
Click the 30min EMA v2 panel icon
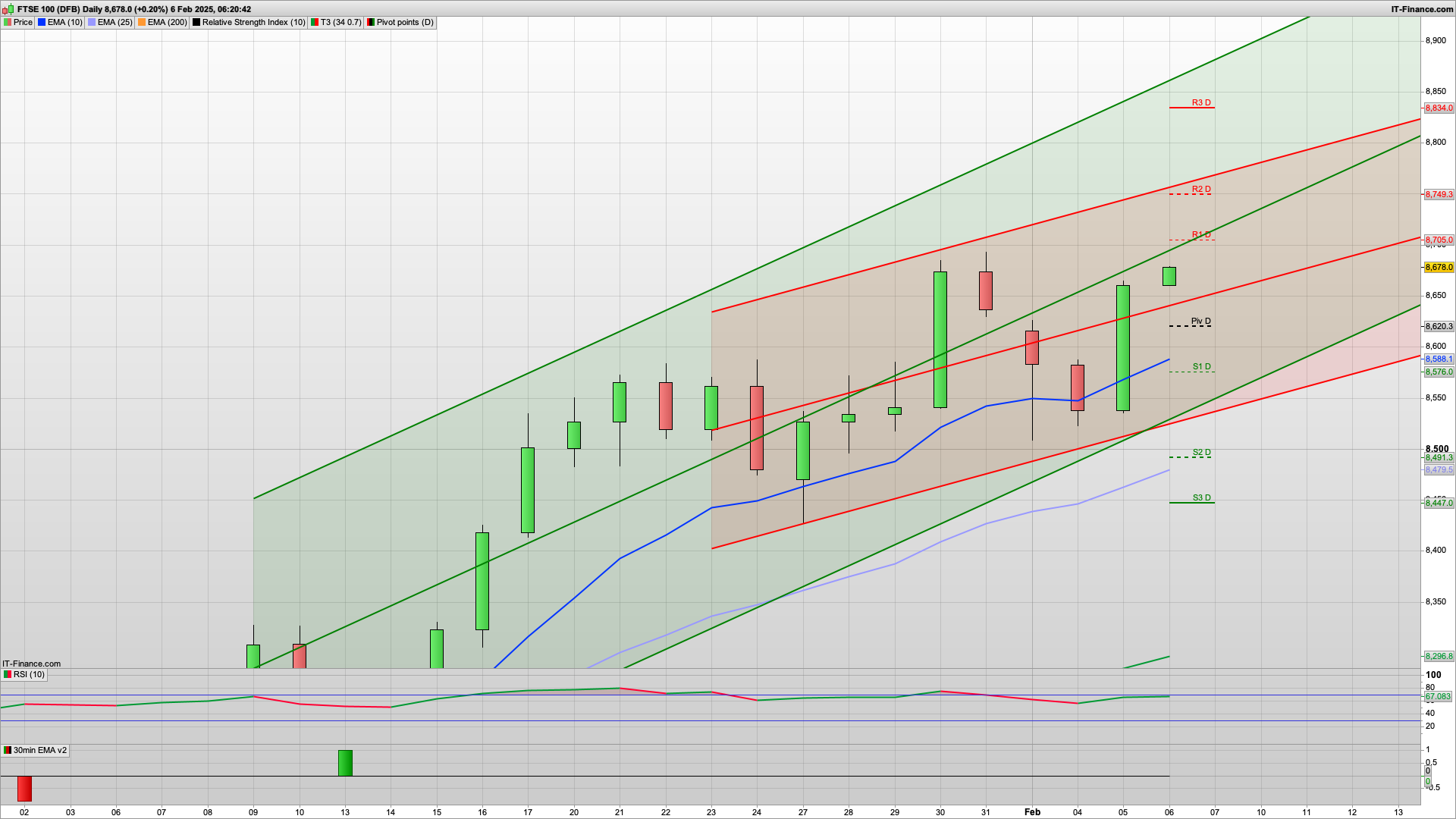tap(8, 750)
